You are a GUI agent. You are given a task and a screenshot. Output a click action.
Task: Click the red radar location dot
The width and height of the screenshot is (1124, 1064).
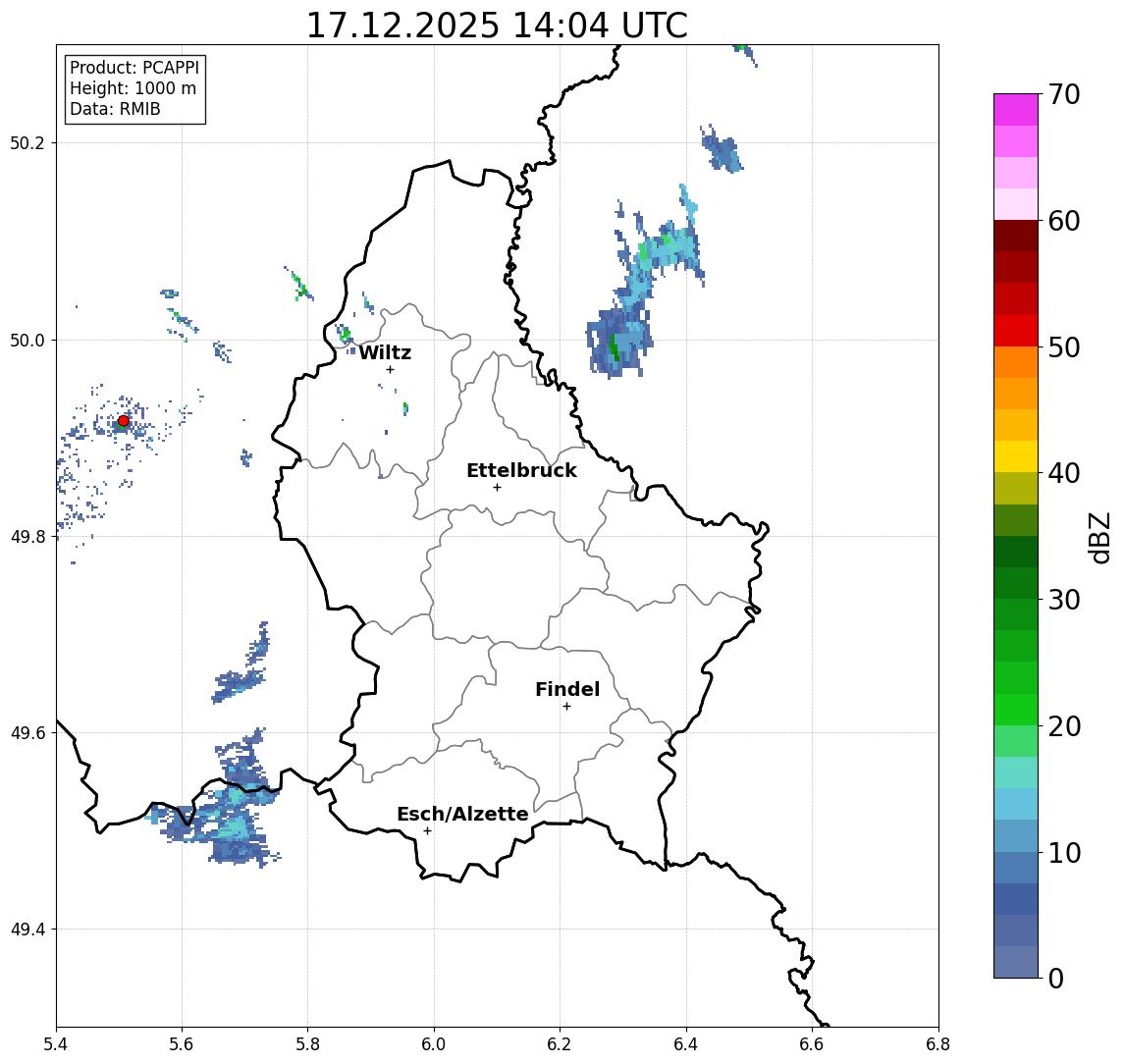124,421
